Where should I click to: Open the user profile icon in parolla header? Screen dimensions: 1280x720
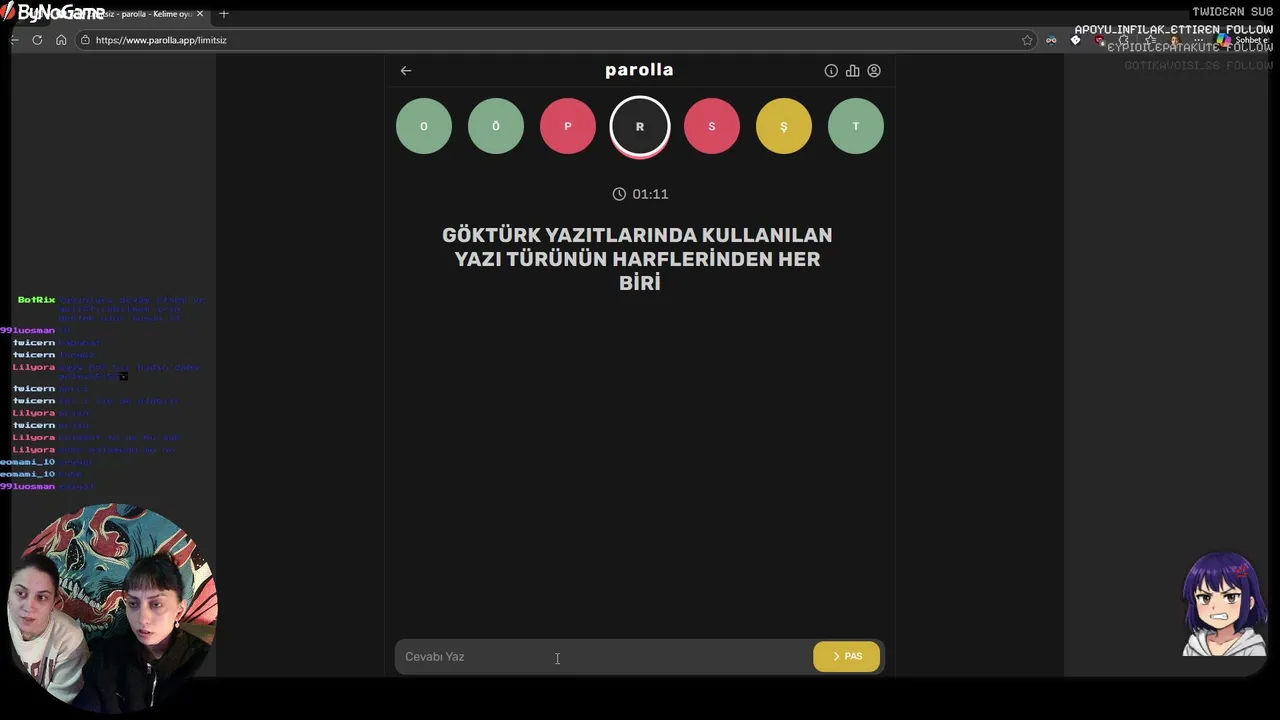[x=874, y=71]
